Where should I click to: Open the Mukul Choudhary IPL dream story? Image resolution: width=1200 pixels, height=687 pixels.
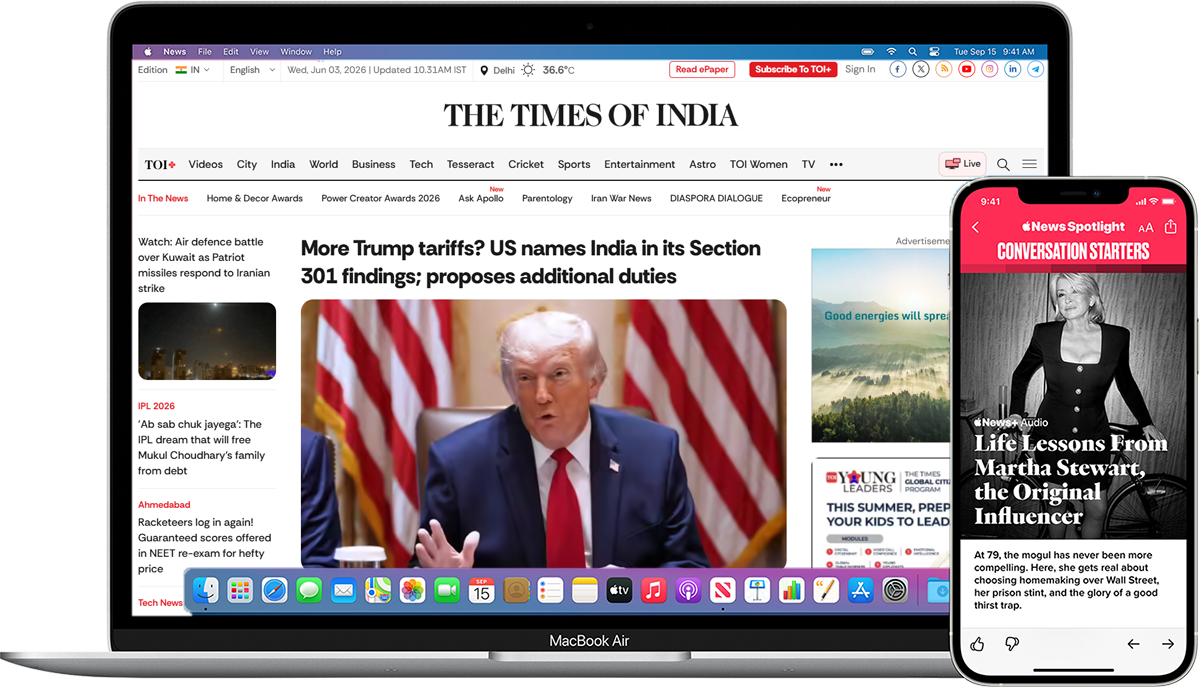202,447
